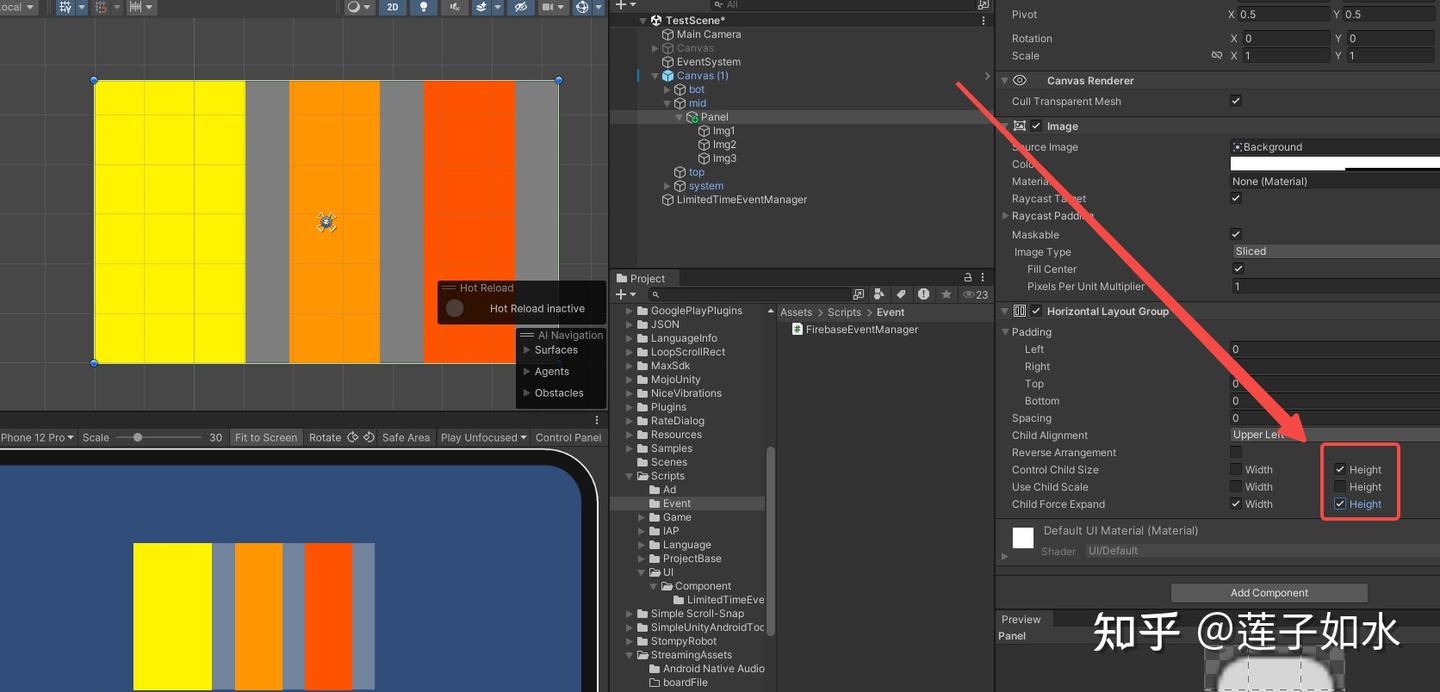Toggle hidden packages eye icon showing 23
Screen dimensions: 1440x692
tap(975, 294)
